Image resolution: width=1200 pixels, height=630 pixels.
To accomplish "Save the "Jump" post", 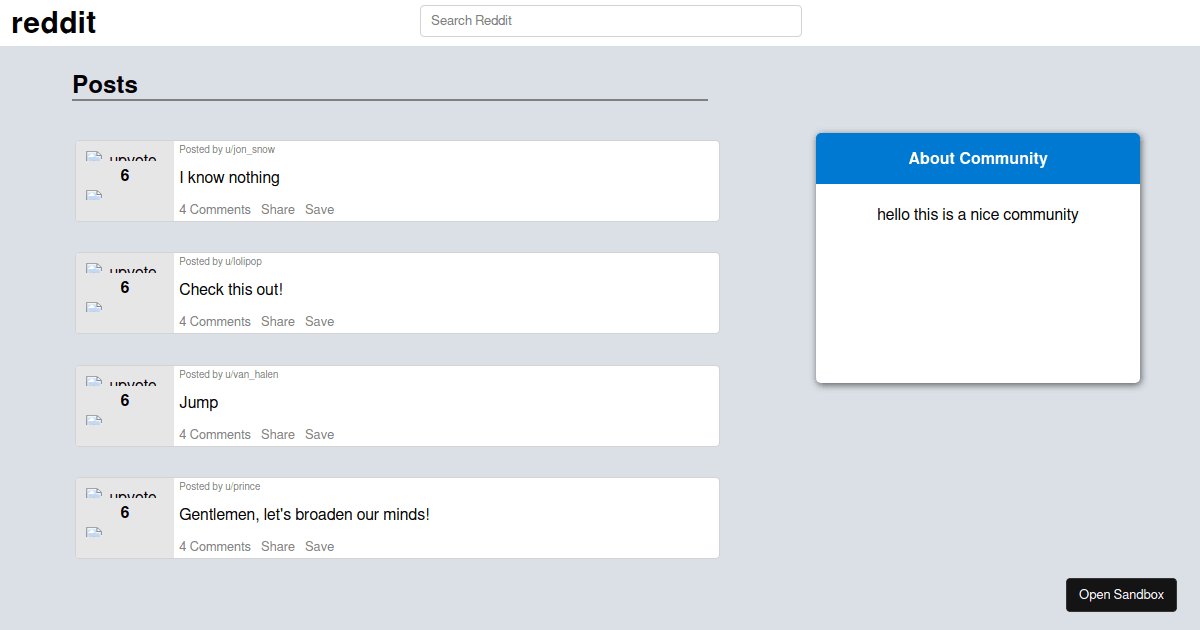I will point(319,435).
